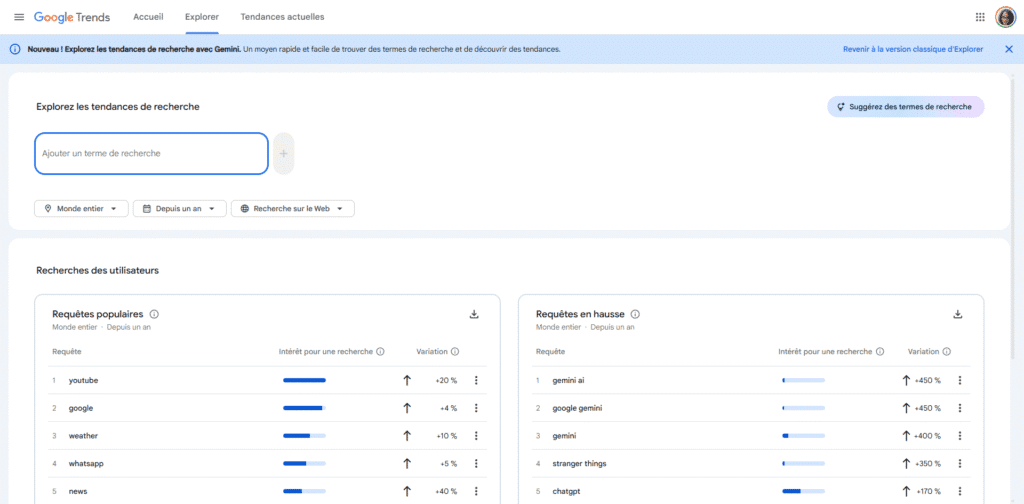Open more options for gemini row

pos(959,435)
